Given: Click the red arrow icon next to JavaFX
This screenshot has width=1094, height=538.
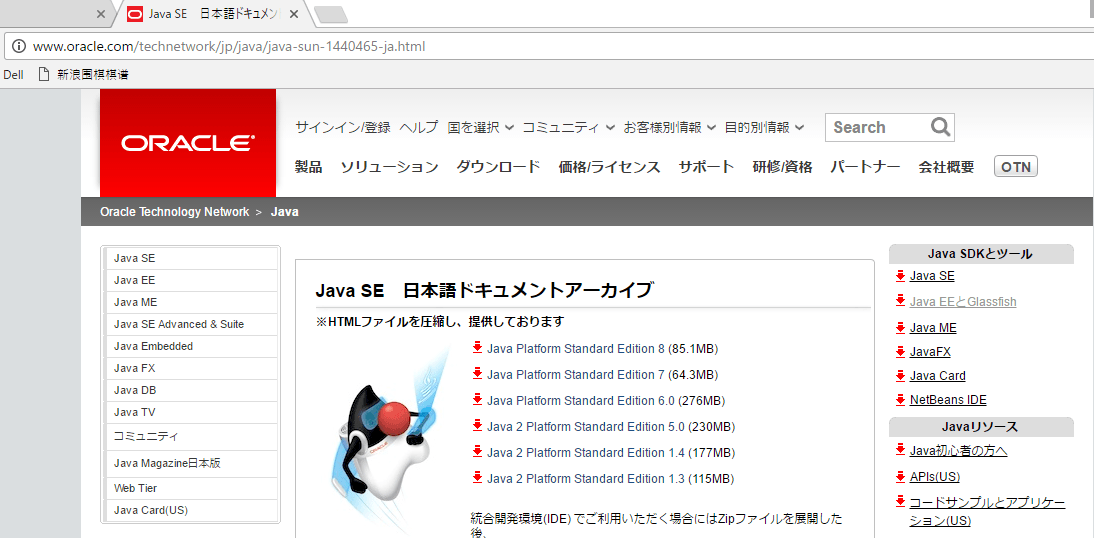Looking at the screenshot, I should (x=900, y=351).
